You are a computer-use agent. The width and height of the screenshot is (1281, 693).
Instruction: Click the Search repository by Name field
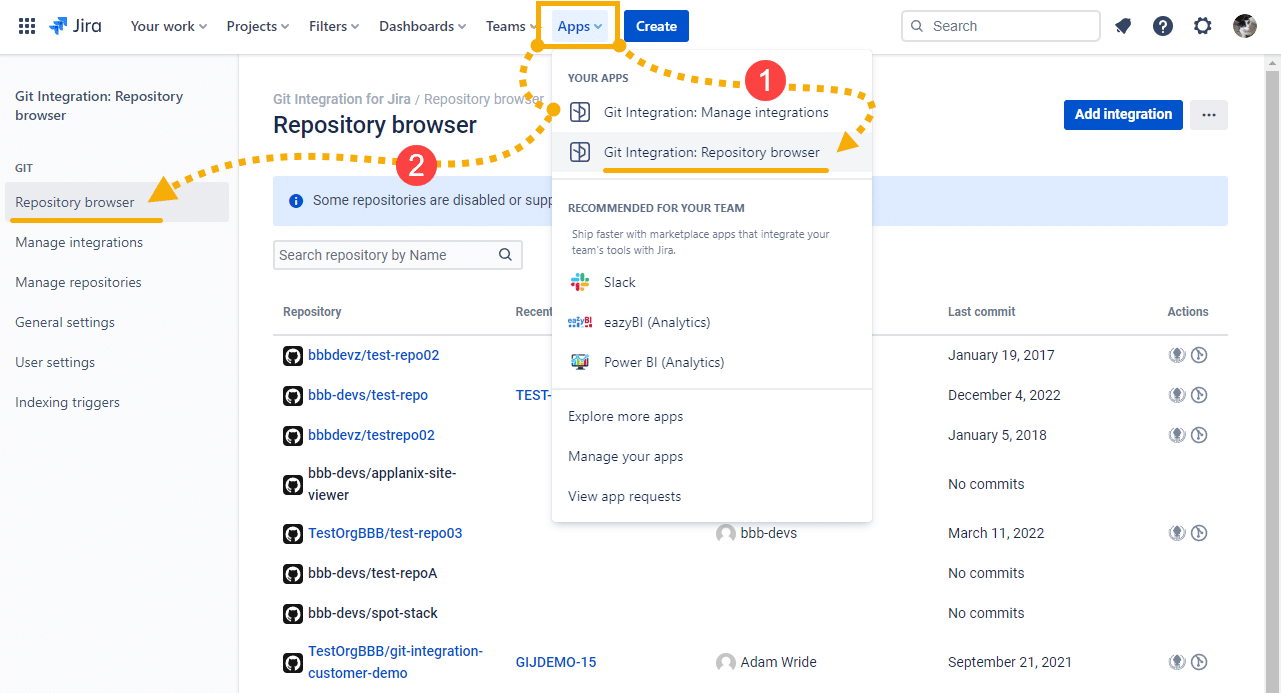tap(385, 255)
